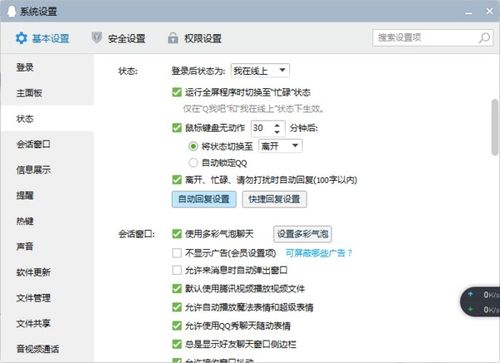
Task: Go to 会话窗口 sidebar section
Action: tap(47, 144)
